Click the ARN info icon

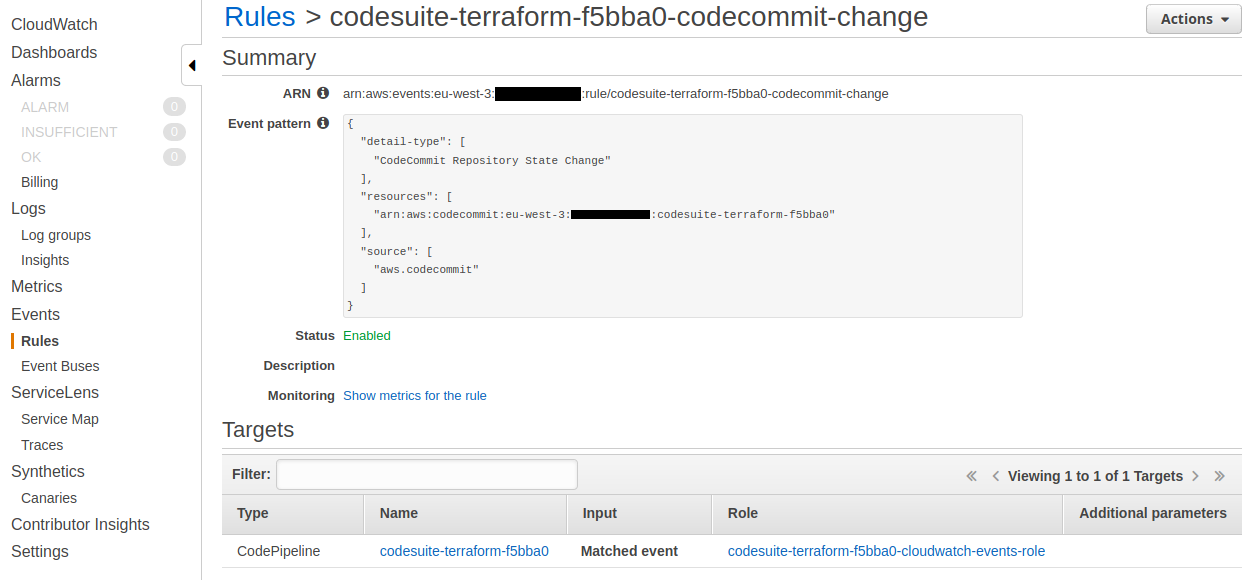pyautogui.click(x=323, y=93)
